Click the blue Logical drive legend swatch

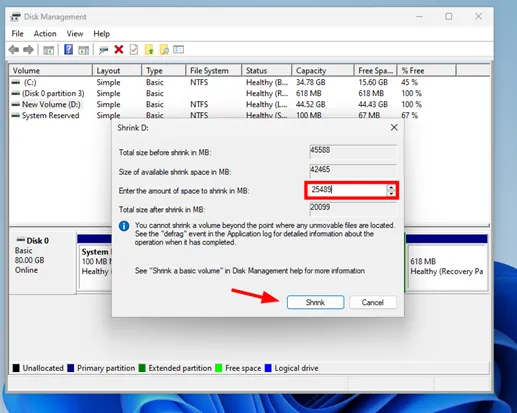pos(268,368)
